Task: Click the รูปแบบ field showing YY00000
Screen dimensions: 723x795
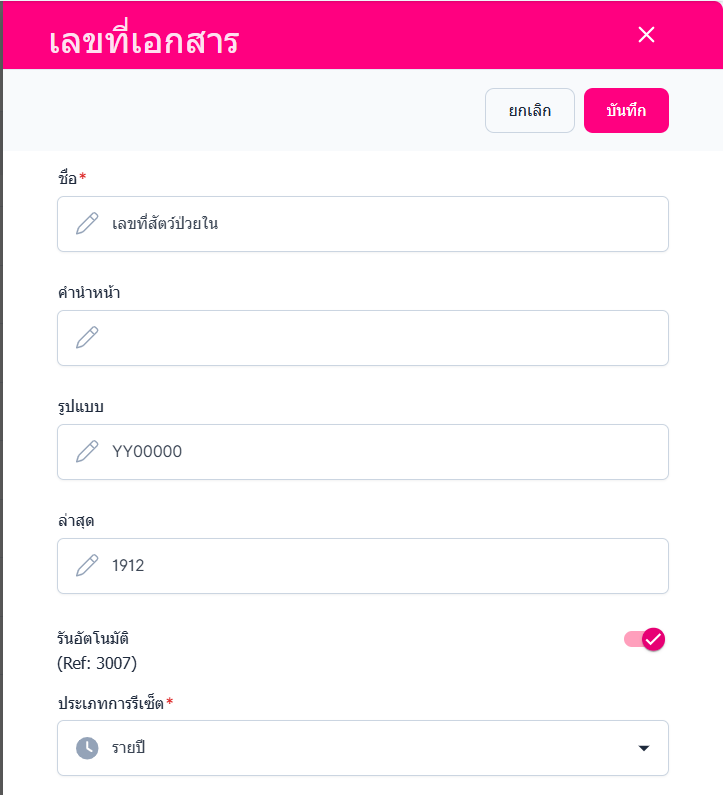Action: [x=380, y=452]
